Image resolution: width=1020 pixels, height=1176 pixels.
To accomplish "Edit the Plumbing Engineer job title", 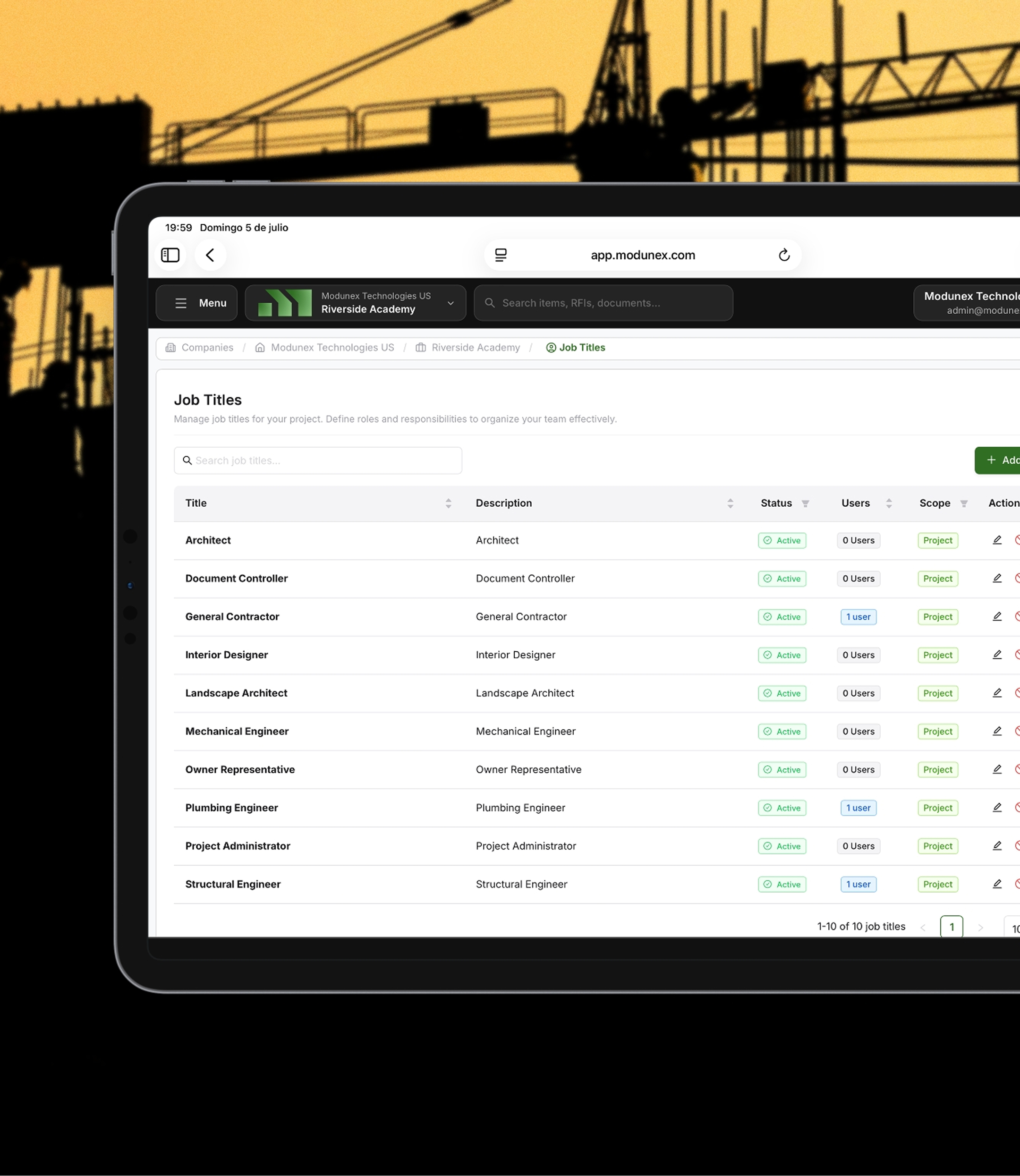I will (x=997, y=807).
